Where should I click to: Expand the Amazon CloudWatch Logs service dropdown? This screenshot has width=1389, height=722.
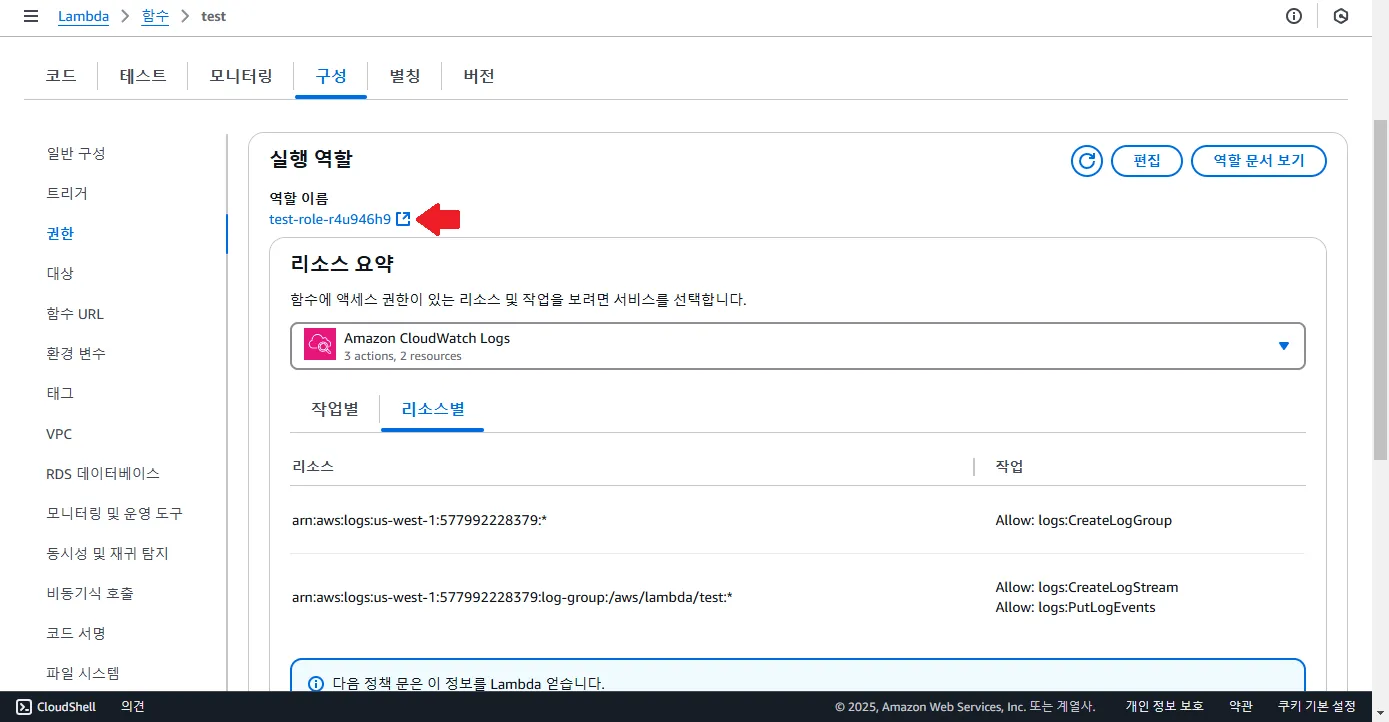coord(797,346)
